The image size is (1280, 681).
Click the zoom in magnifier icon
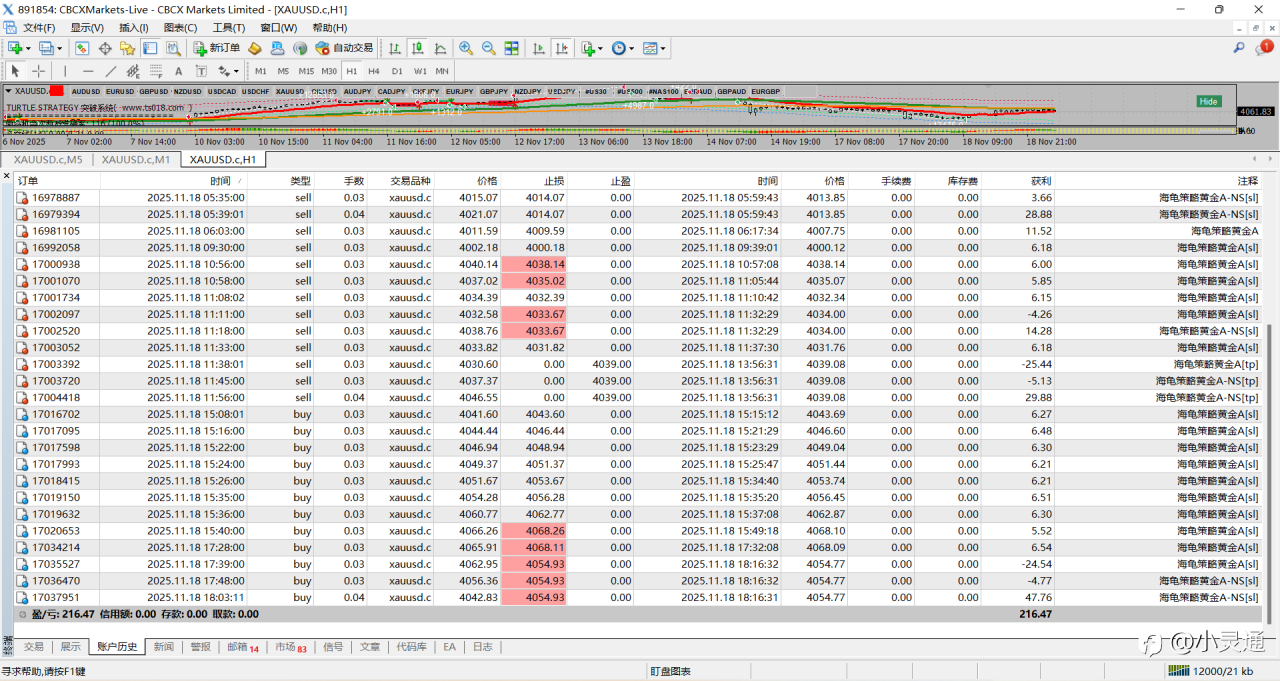pyautogui.click(x=466, y=48)
